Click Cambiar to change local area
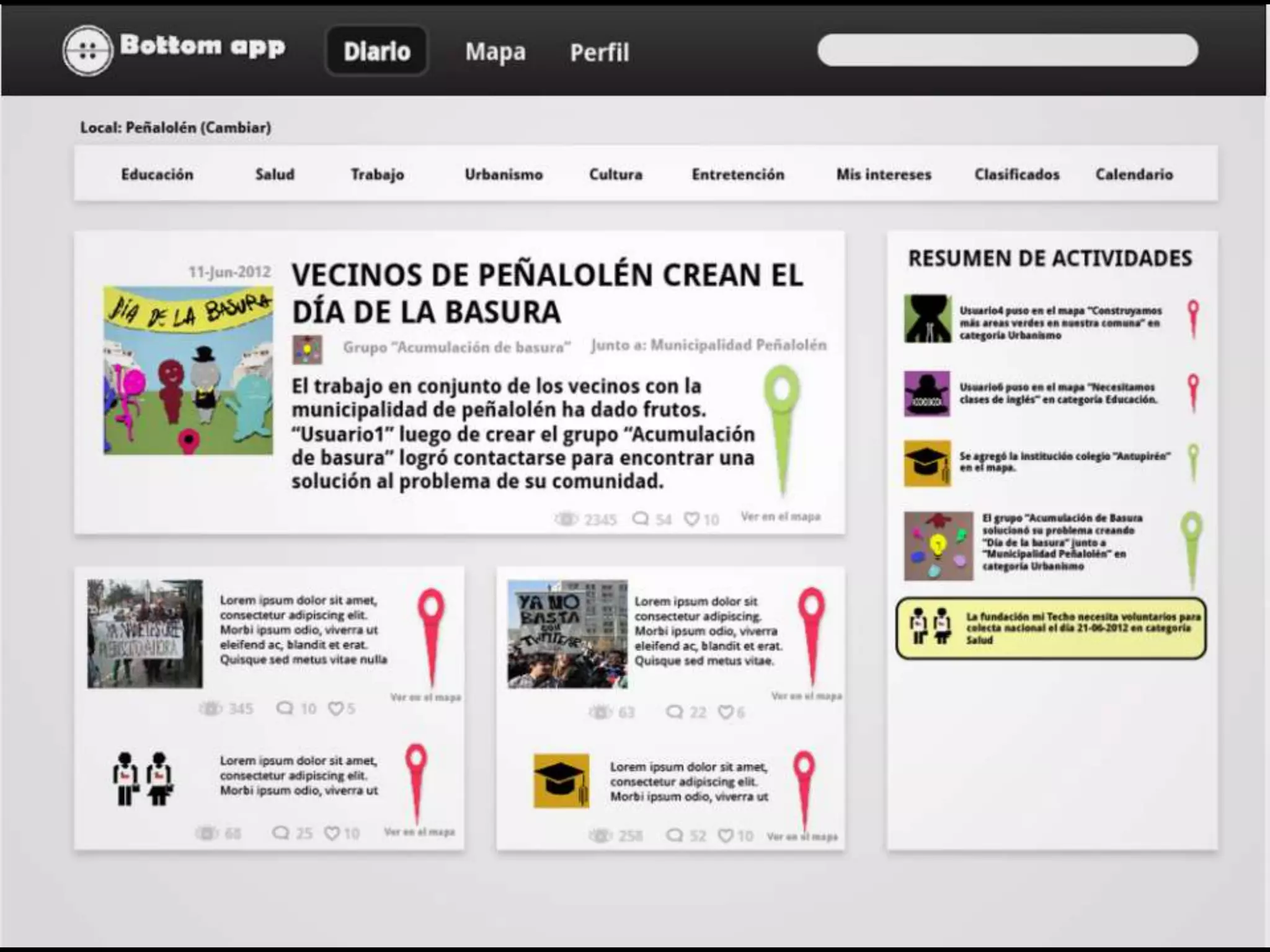 [236, 128]
